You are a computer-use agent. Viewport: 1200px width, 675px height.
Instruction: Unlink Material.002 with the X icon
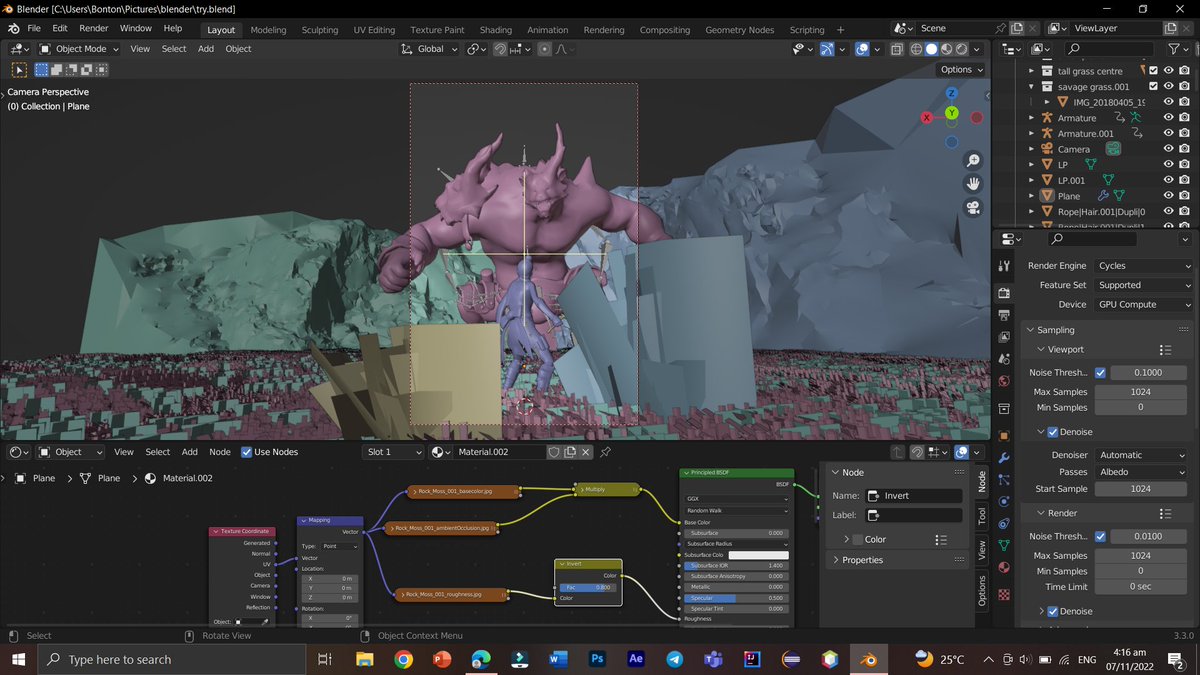click(x=587, y=452)
